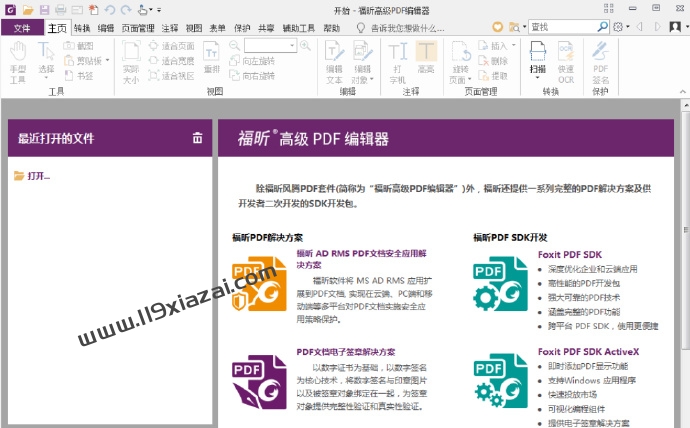The image size is (690, 428).
Task: Collapse the ribbon with the chevron
Action: (x=683, y=92)
